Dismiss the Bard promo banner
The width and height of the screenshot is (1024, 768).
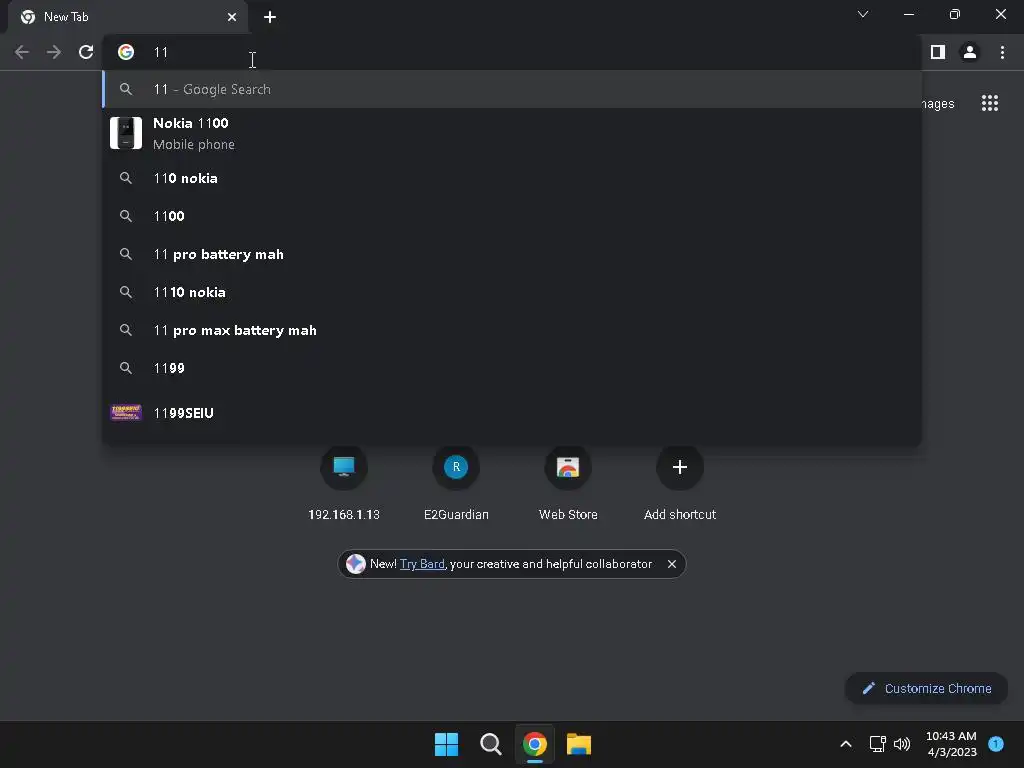point(671,564)
